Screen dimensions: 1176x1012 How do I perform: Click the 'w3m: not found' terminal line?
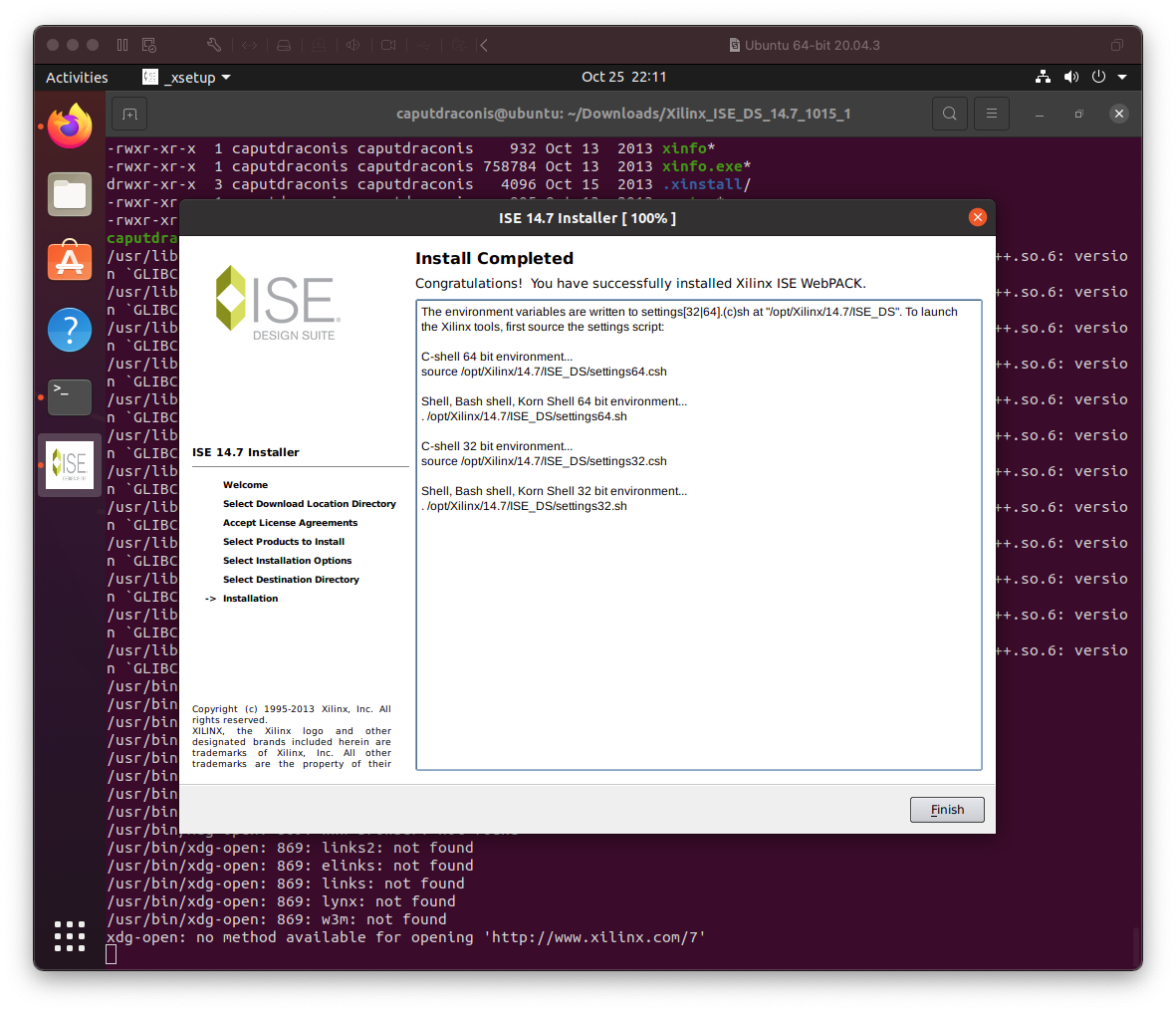click(277, 919)
